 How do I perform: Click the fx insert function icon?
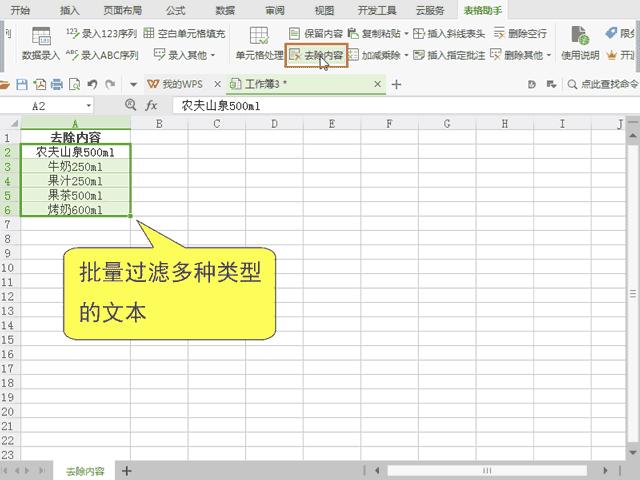[x=151, y=106]
